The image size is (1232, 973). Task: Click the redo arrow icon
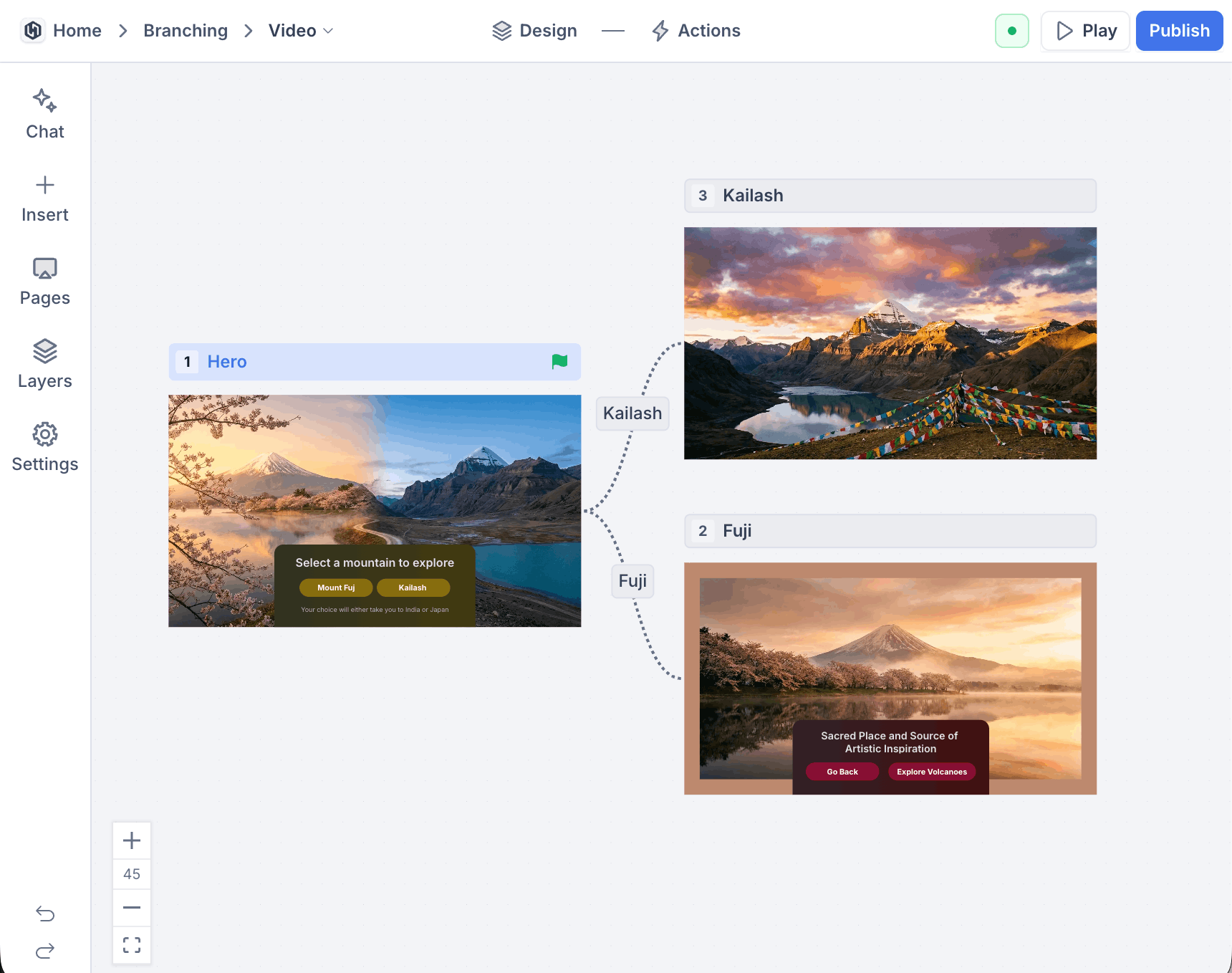coord(45,951)
